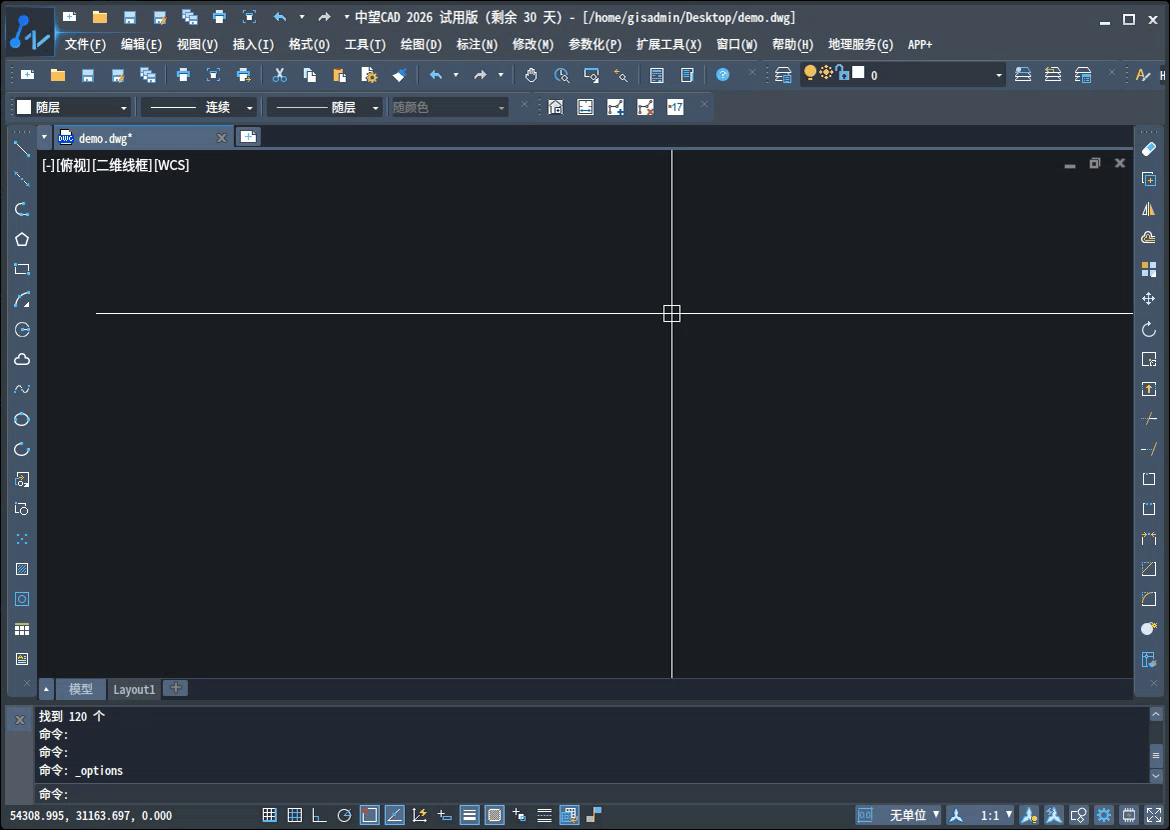The height and width of the screenshot is (830, 1170).
Task: Click the scissors Cut icon
Action: click(280, 75)
